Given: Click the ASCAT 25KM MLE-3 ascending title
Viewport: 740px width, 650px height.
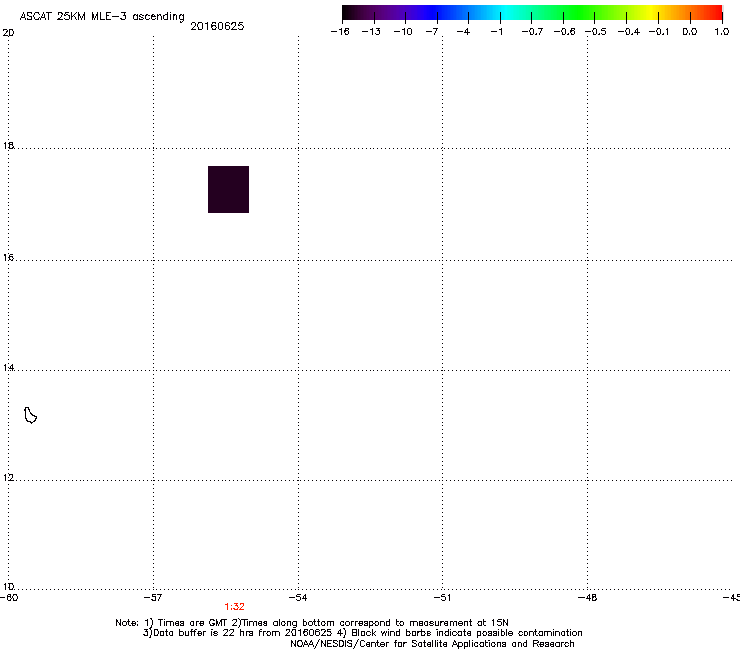Looking at the screenshot, I should tap(102, 17).
